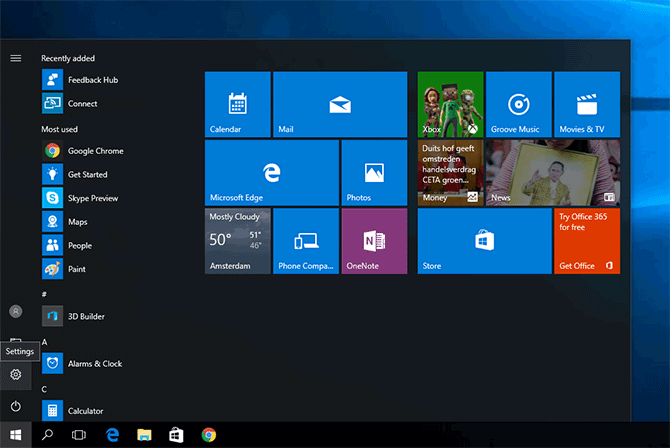Click the Get Office tile
The height and width of the screenshot is (448, 670).
(587, 241)
